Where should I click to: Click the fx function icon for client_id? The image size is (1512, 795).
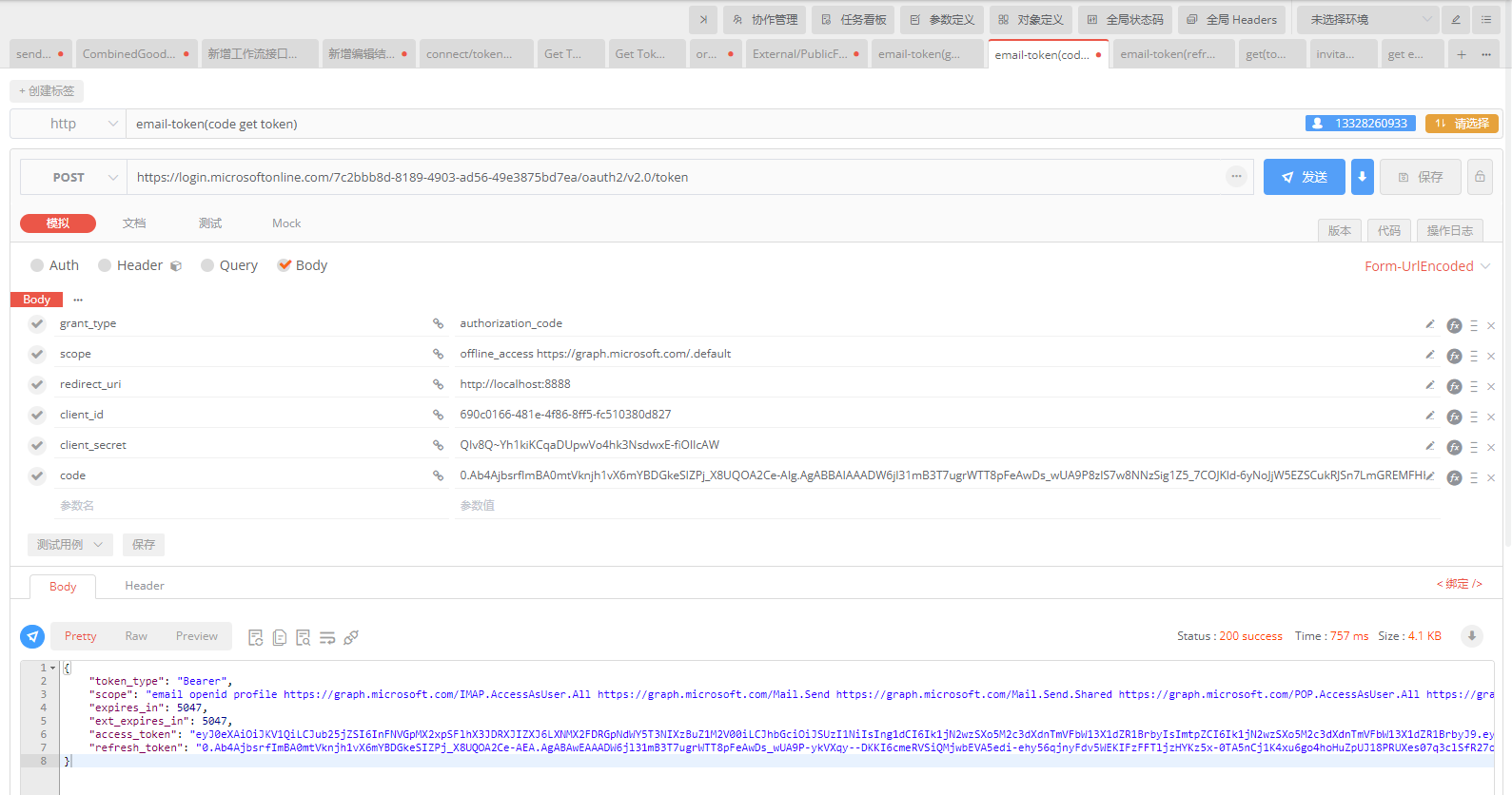(1454, 417)
